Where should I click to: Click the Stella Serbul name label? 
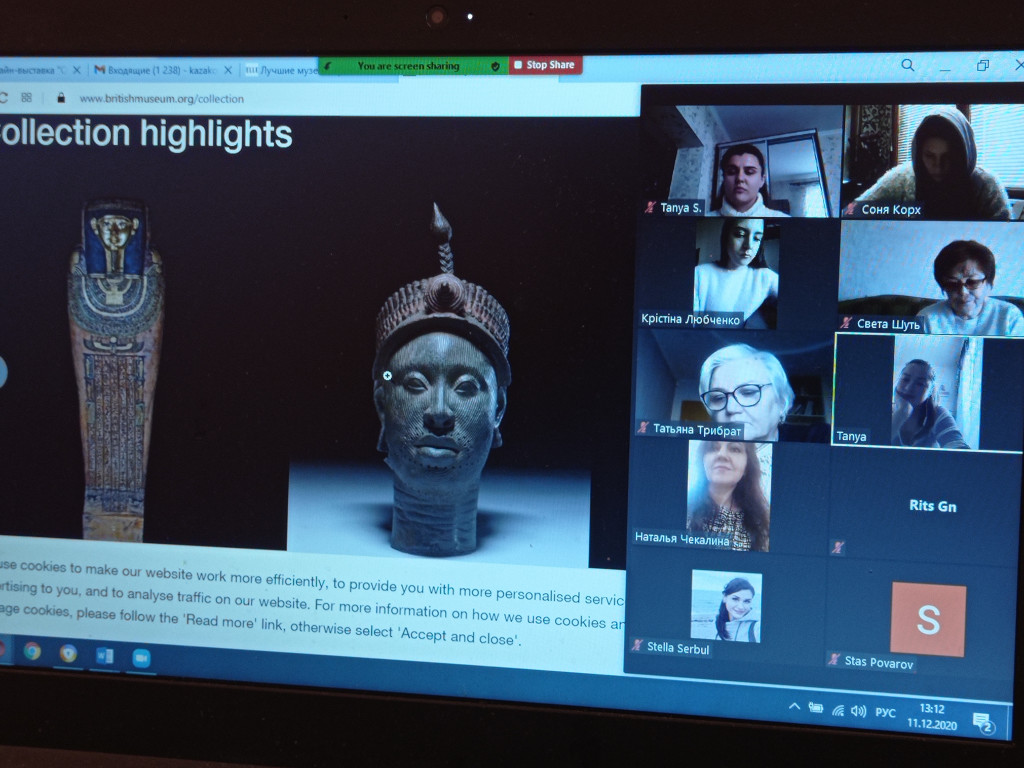pos(677,648)
